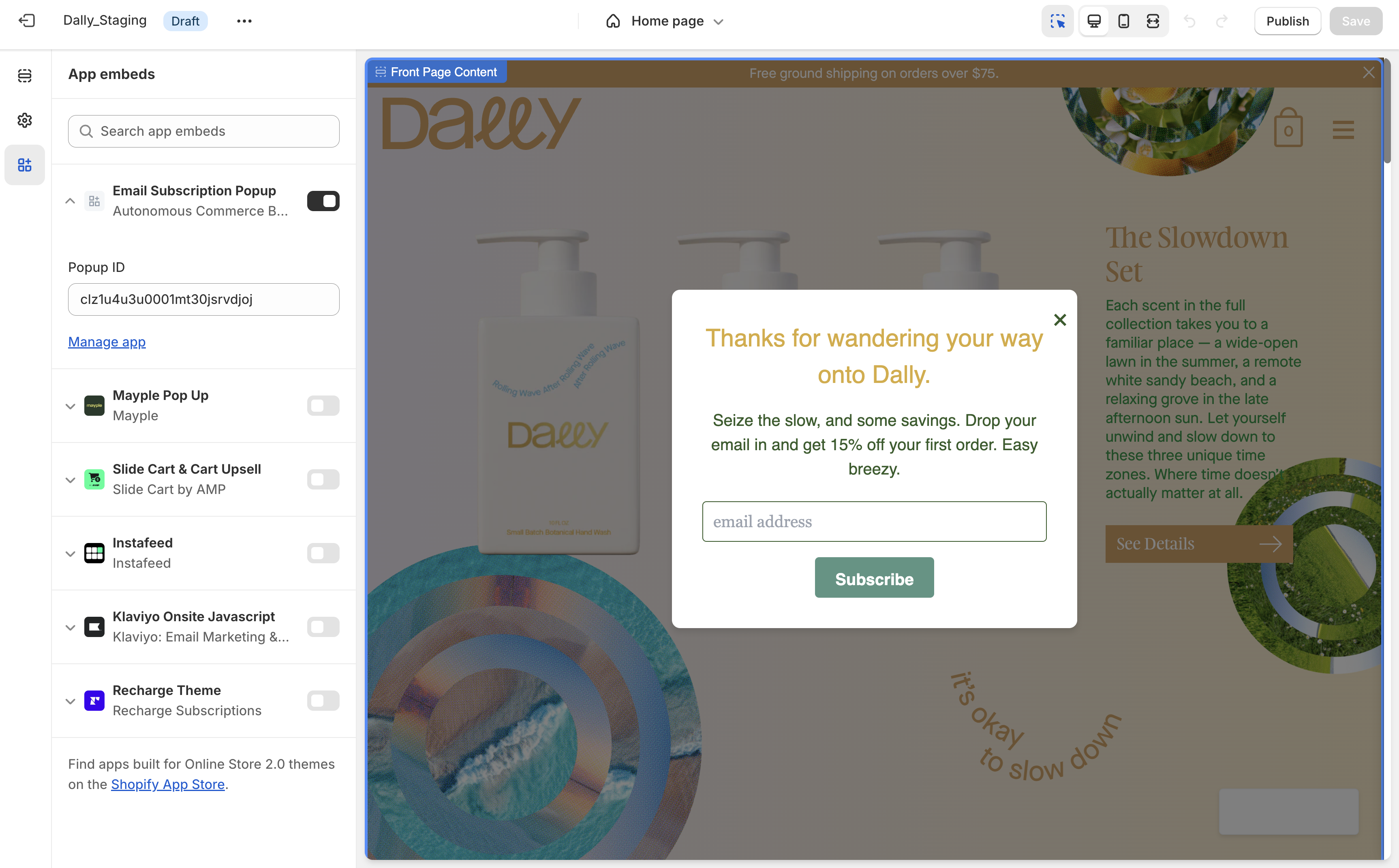Toggle Slide Cart & Cart Upsell on/off
1399x868 pixels.
(x=323, y=479)
